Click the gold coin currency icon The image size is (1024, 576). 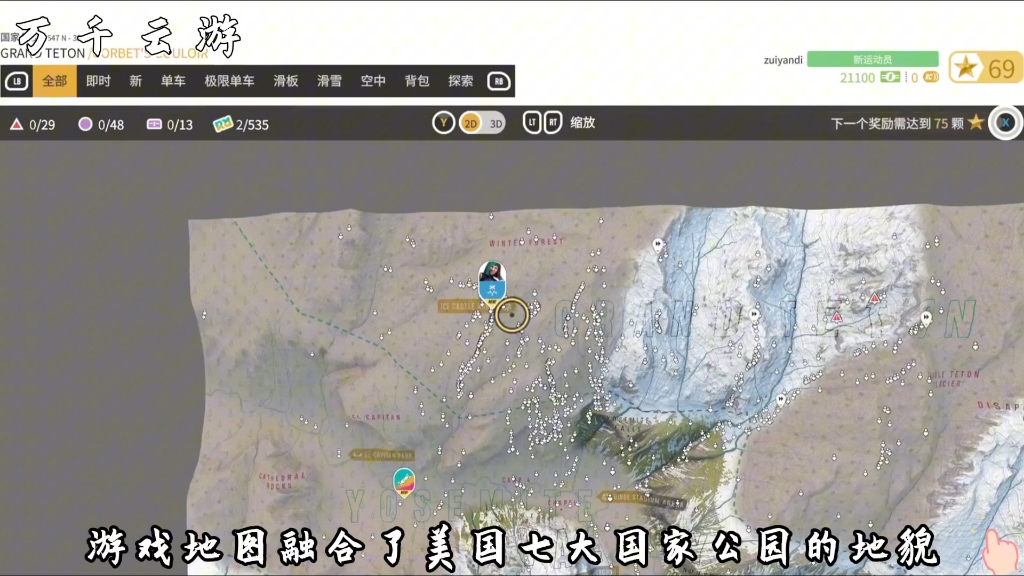coord(931,77)
